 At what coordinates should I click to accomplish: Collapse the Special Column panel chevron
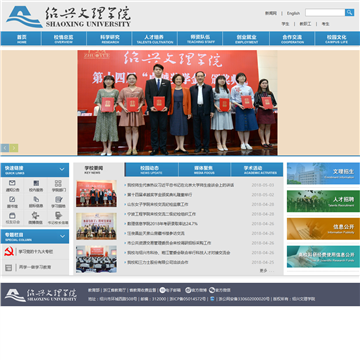click(62, 236)
